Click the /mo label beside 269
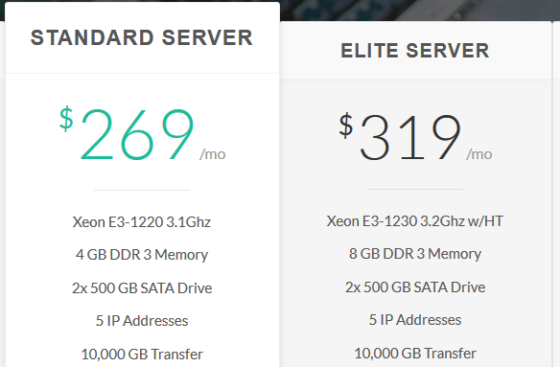Image resolution: width=560 pixels, height=367 pixels. [213, 154]
